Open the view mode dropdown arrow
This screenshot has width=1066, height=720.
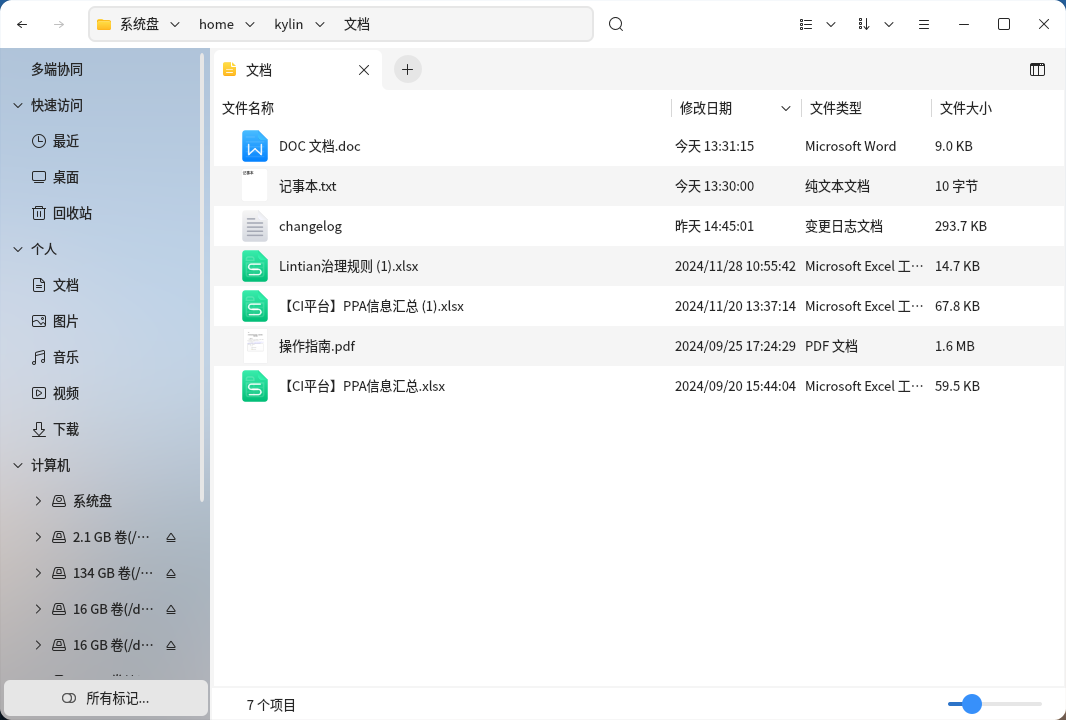pyautogui.click(x=831, y=24)
